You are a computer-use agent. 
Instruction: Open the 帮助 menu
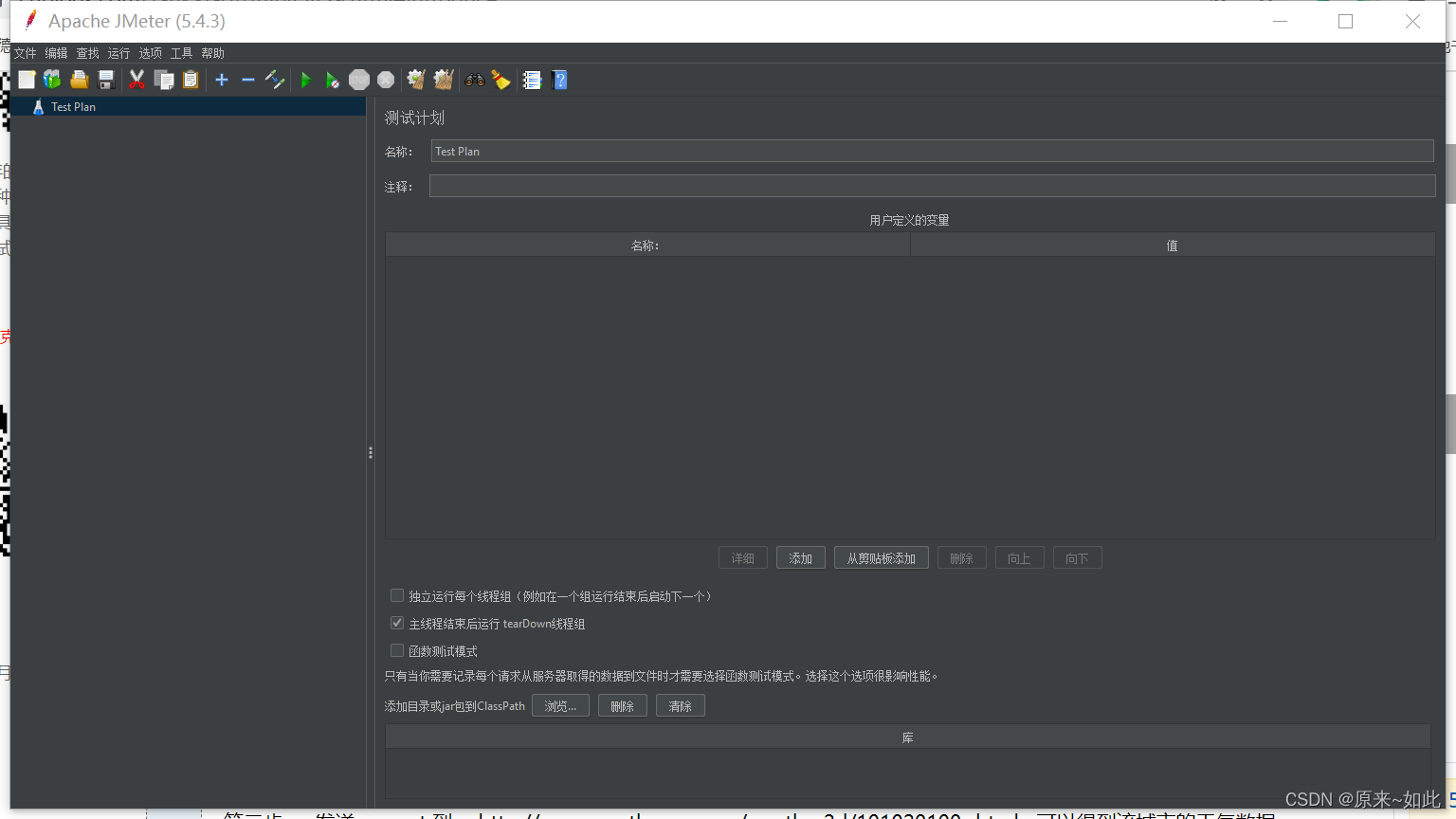click(212, 53)
